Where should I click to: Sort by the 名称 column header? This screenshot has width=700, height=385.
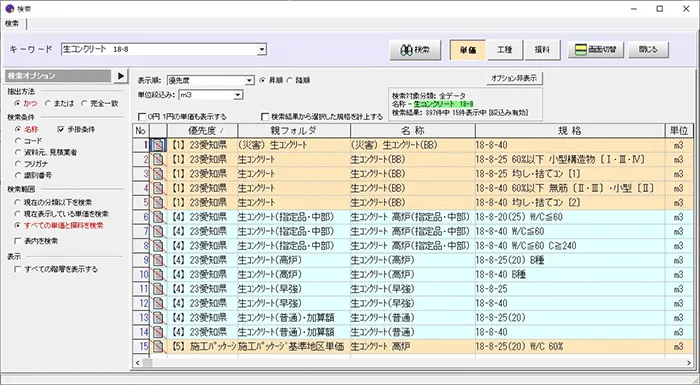(x=413, y=131)
